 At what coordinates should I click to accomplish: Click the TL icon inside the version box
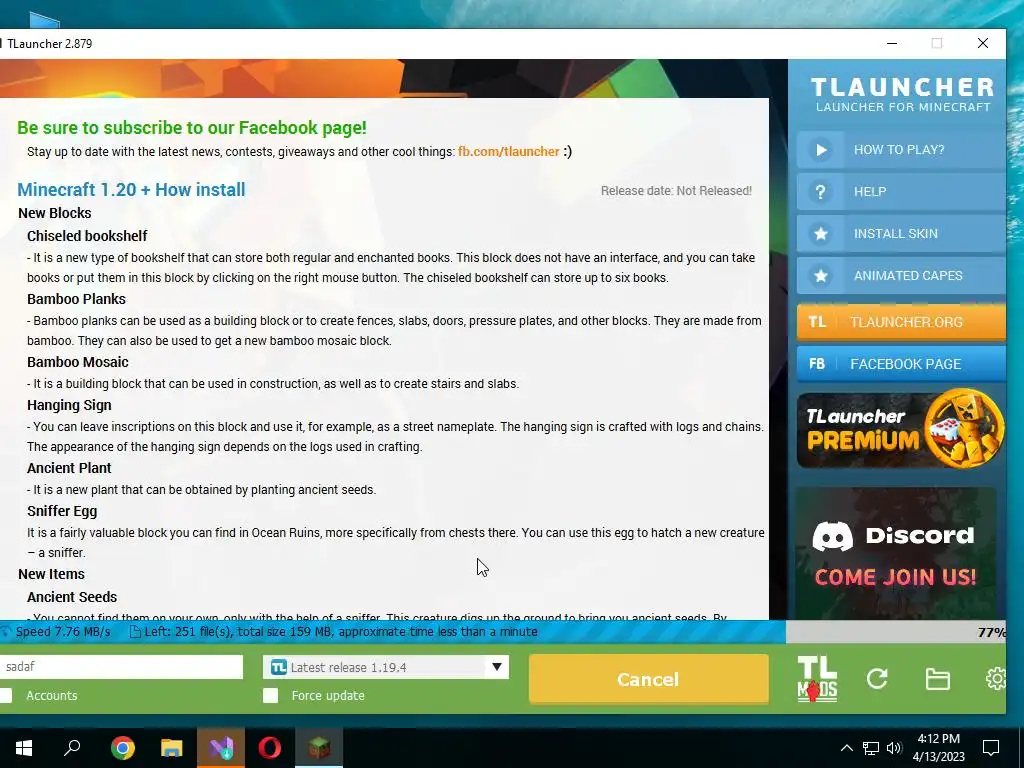pos(279,667)
